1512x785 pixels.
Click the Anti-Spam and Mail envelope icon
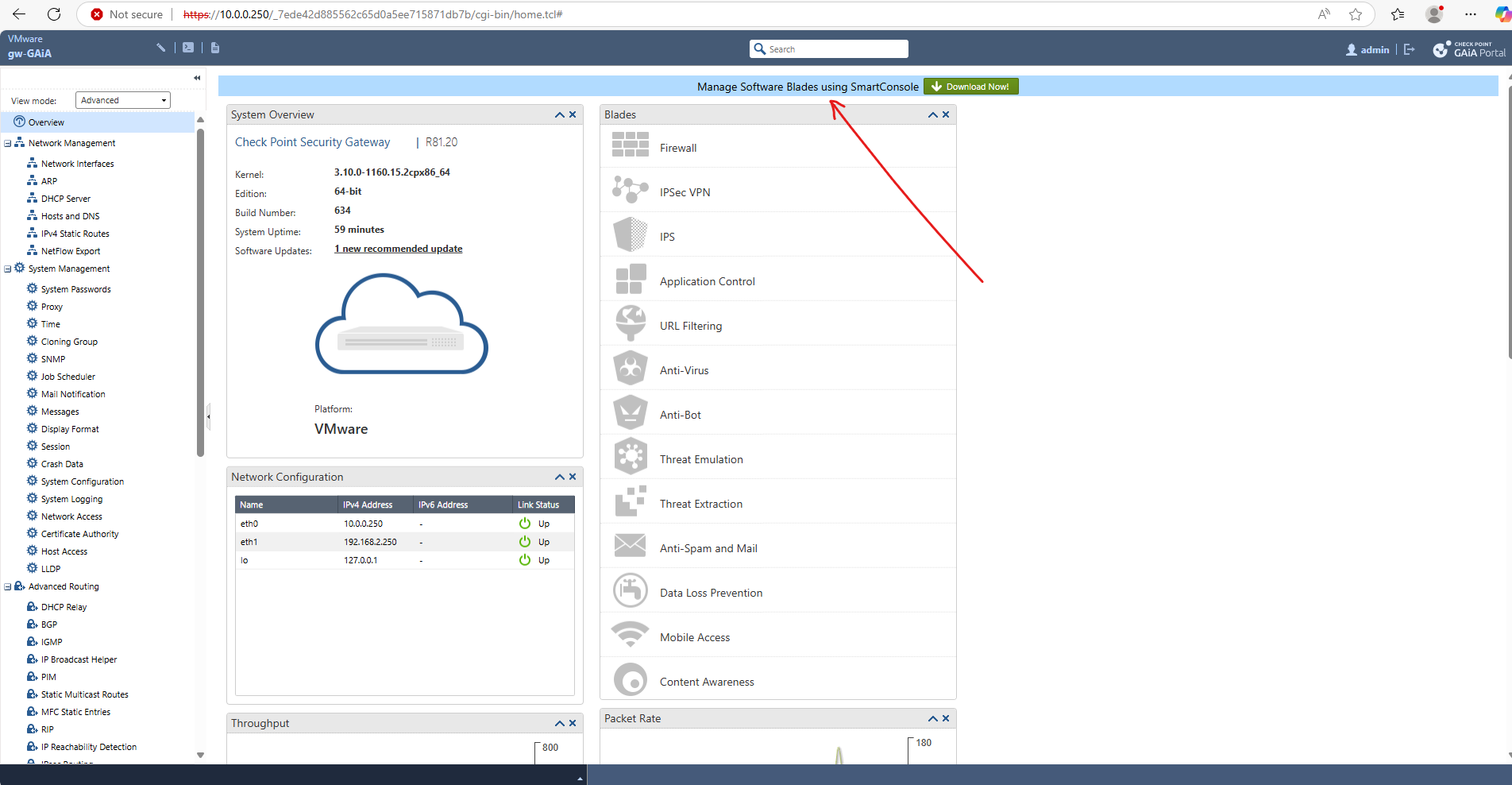click(631, 546)
